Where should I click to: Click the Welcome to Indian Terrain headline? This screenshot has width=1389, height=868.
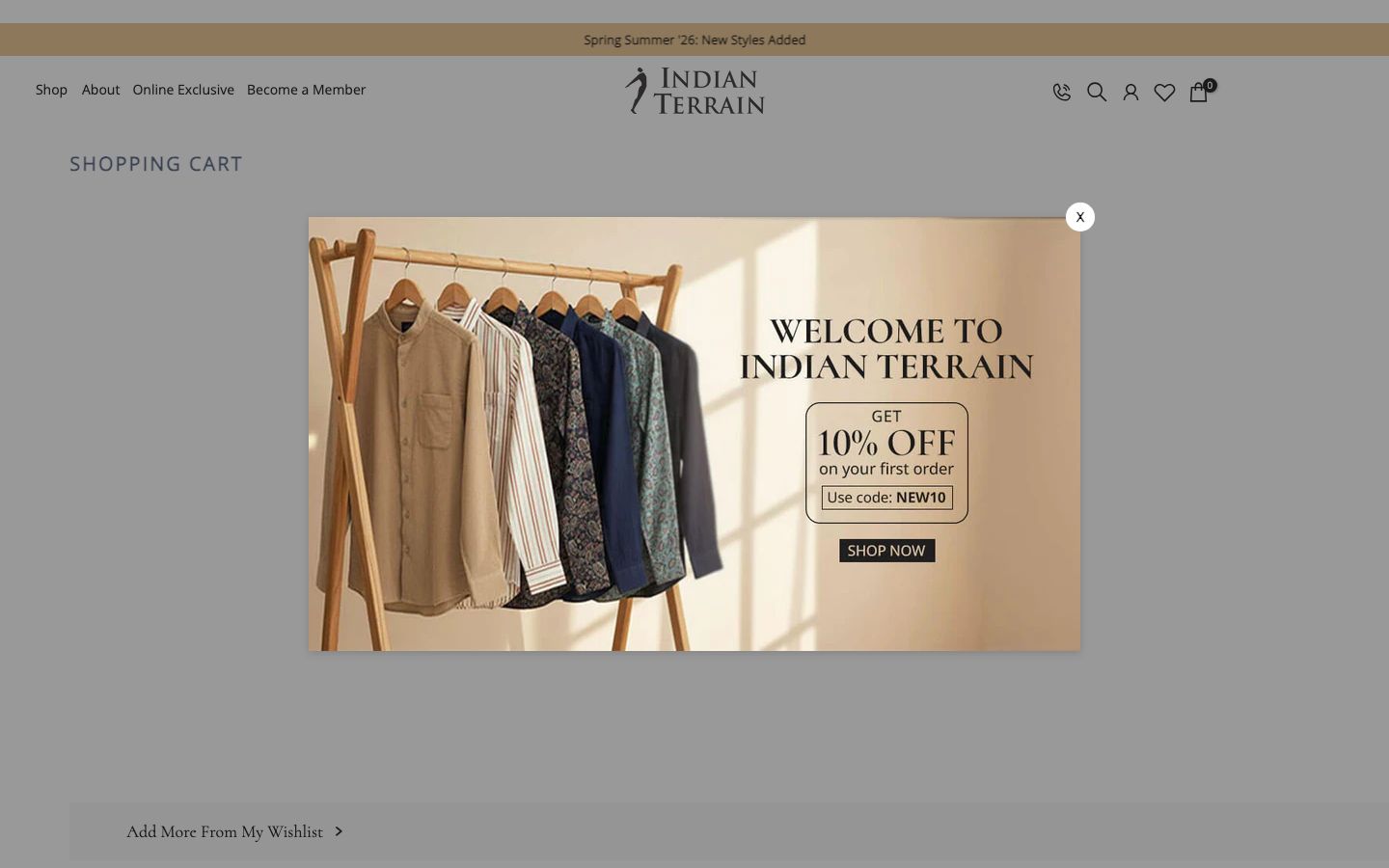(x=886, y=349)
